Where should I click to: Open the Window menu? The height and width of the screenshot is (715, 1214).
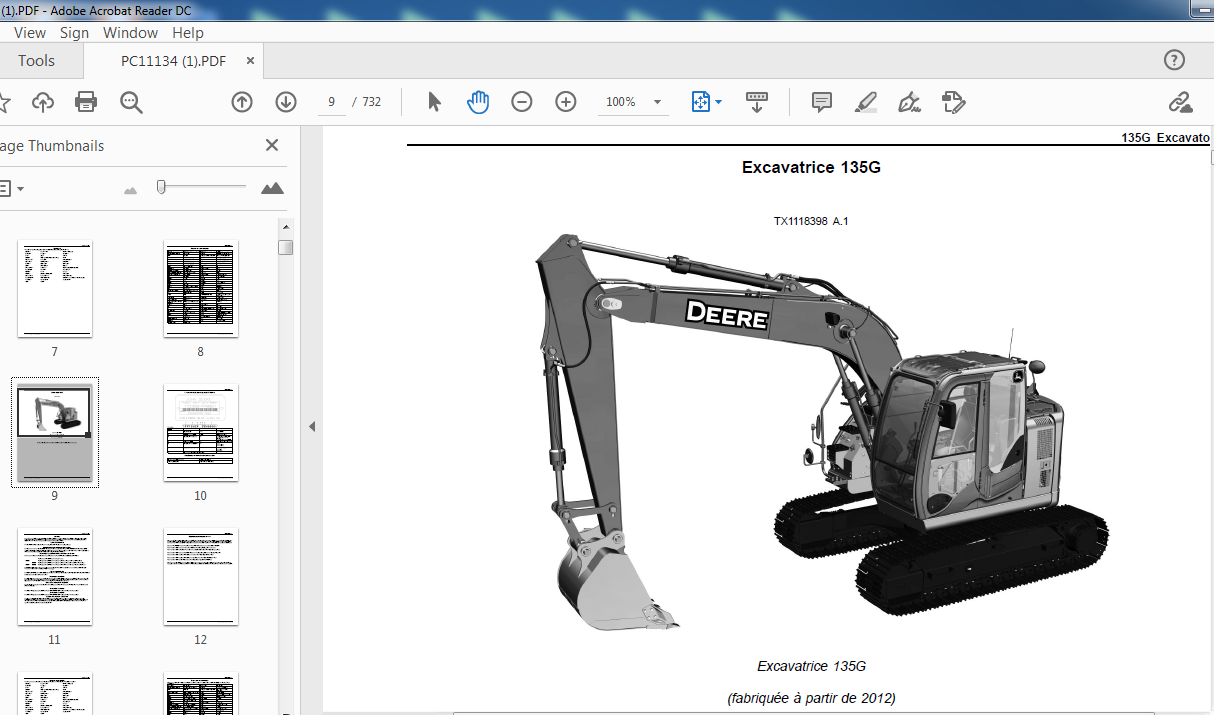coord(130,32)
